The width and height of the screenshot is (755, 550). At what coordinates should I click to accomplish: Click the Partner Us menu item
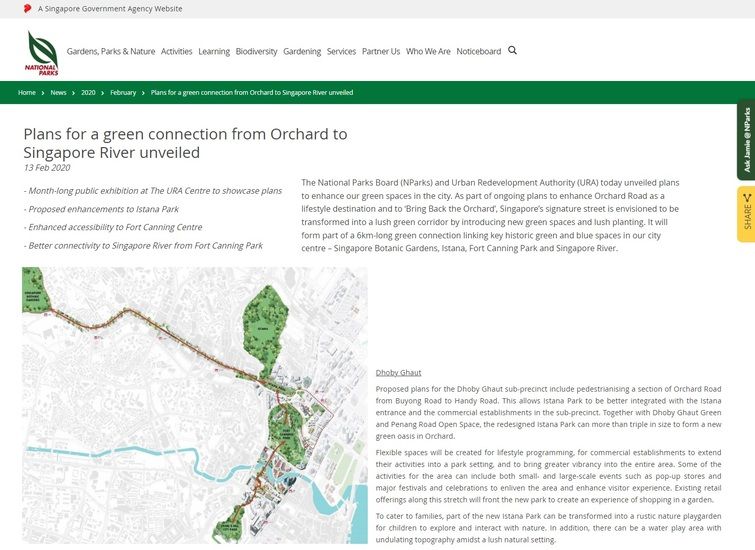tap(381, 51)
